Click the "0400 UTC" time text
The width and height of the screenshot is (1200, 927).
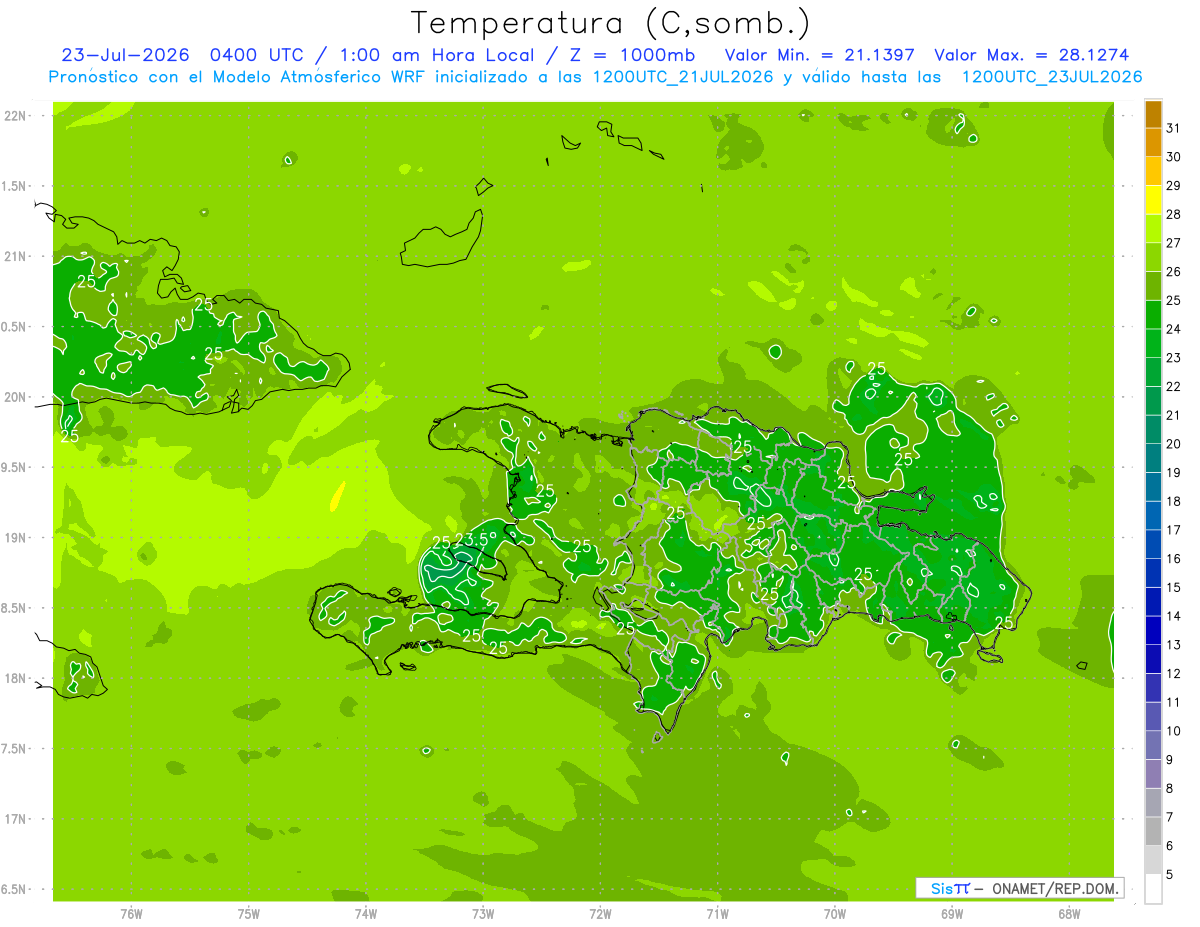(x=256, y=54)
